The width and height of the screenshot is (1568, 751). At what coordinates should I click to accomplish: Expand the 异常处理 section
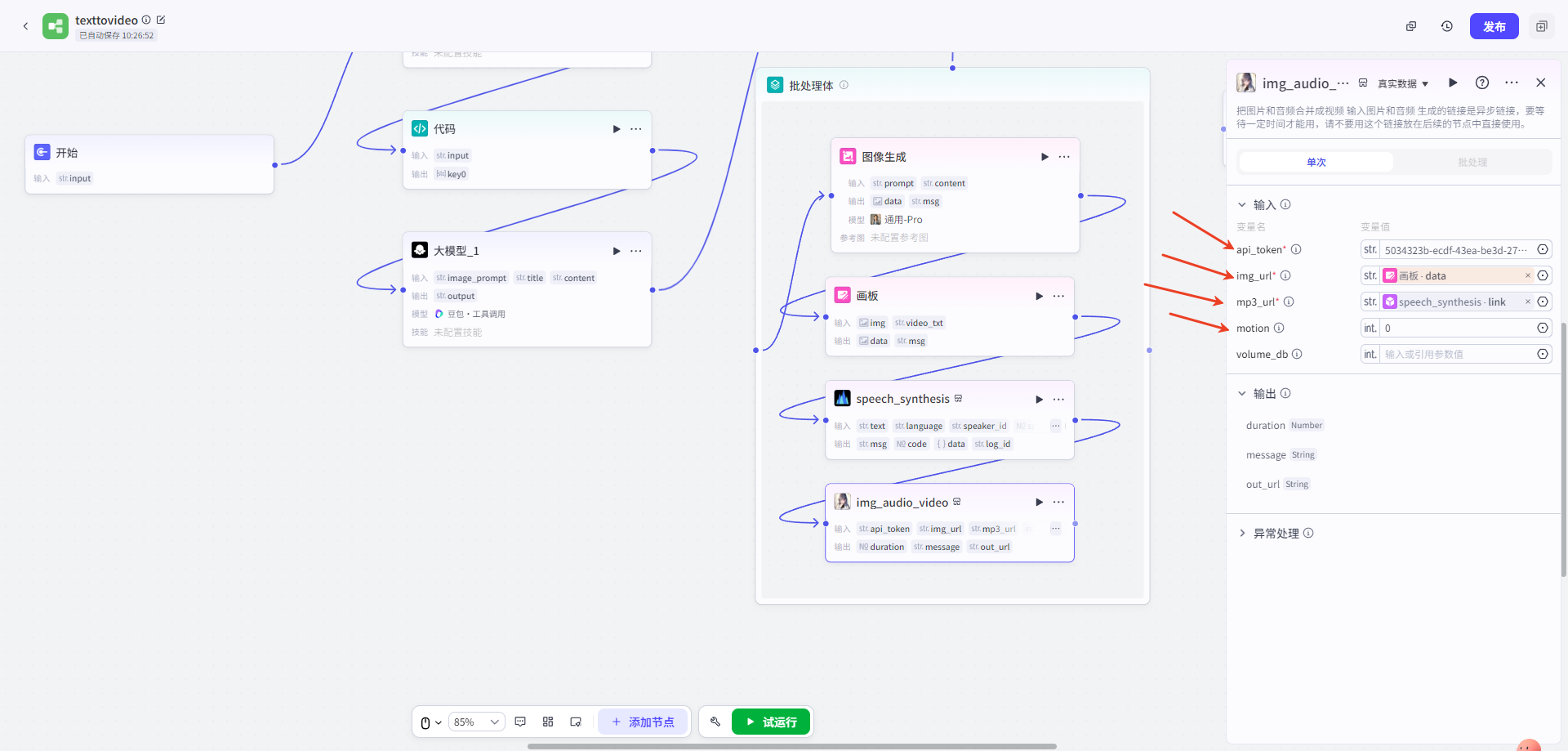[x=1242, y=533]
